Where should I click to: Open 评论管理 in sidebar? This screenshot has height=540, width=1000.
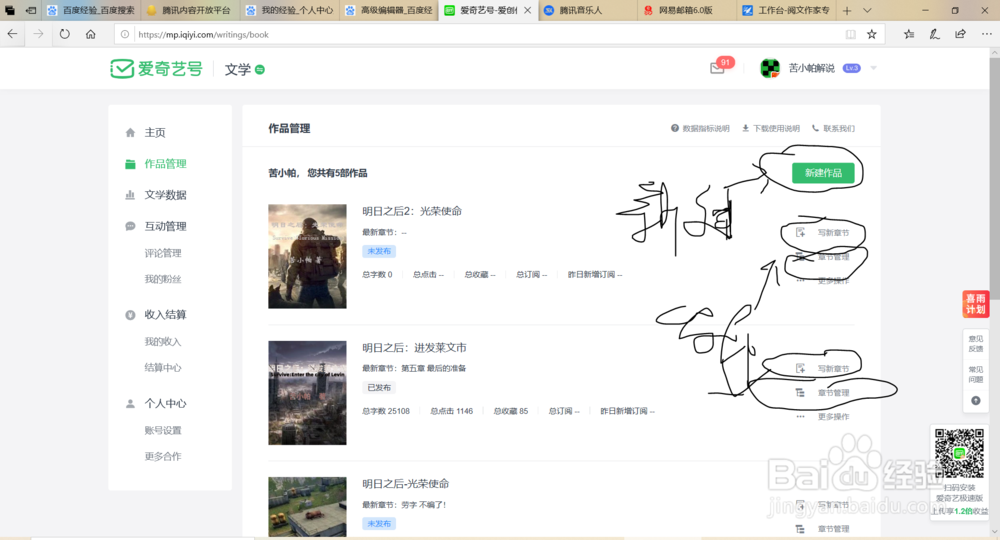tap(163, 253)
